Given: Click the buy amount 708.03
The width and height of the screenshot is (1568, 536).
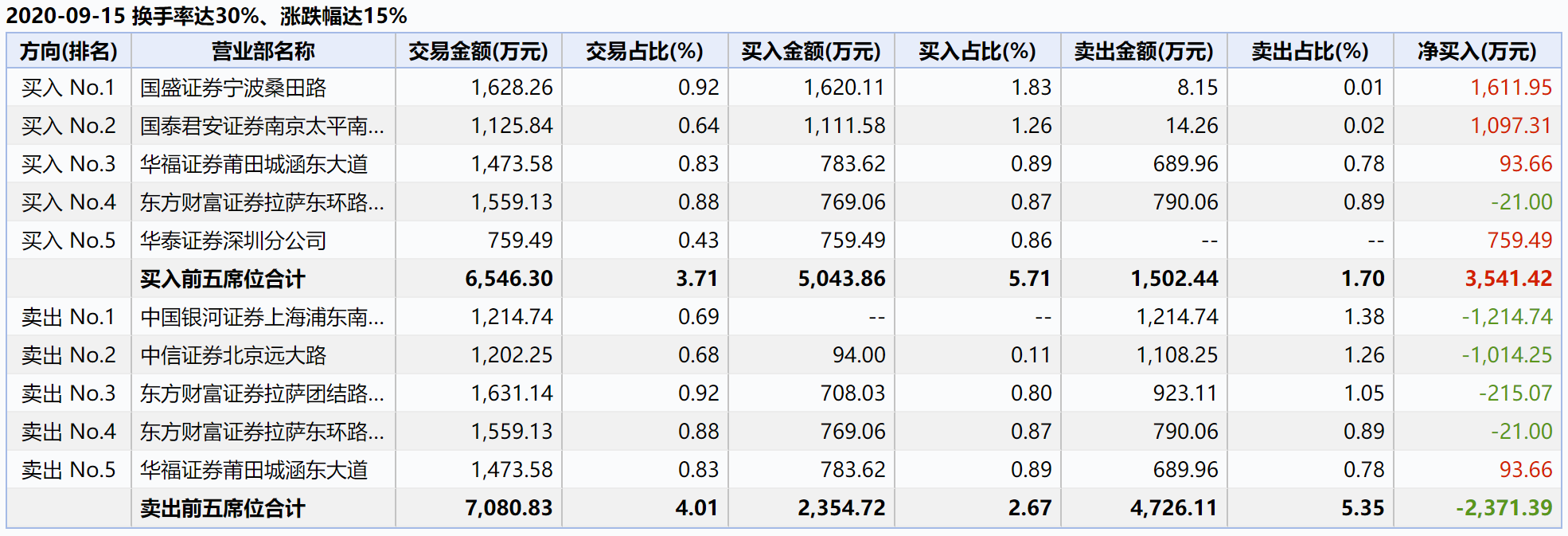Looking at the screenshot, I should (x=853, y=393).
